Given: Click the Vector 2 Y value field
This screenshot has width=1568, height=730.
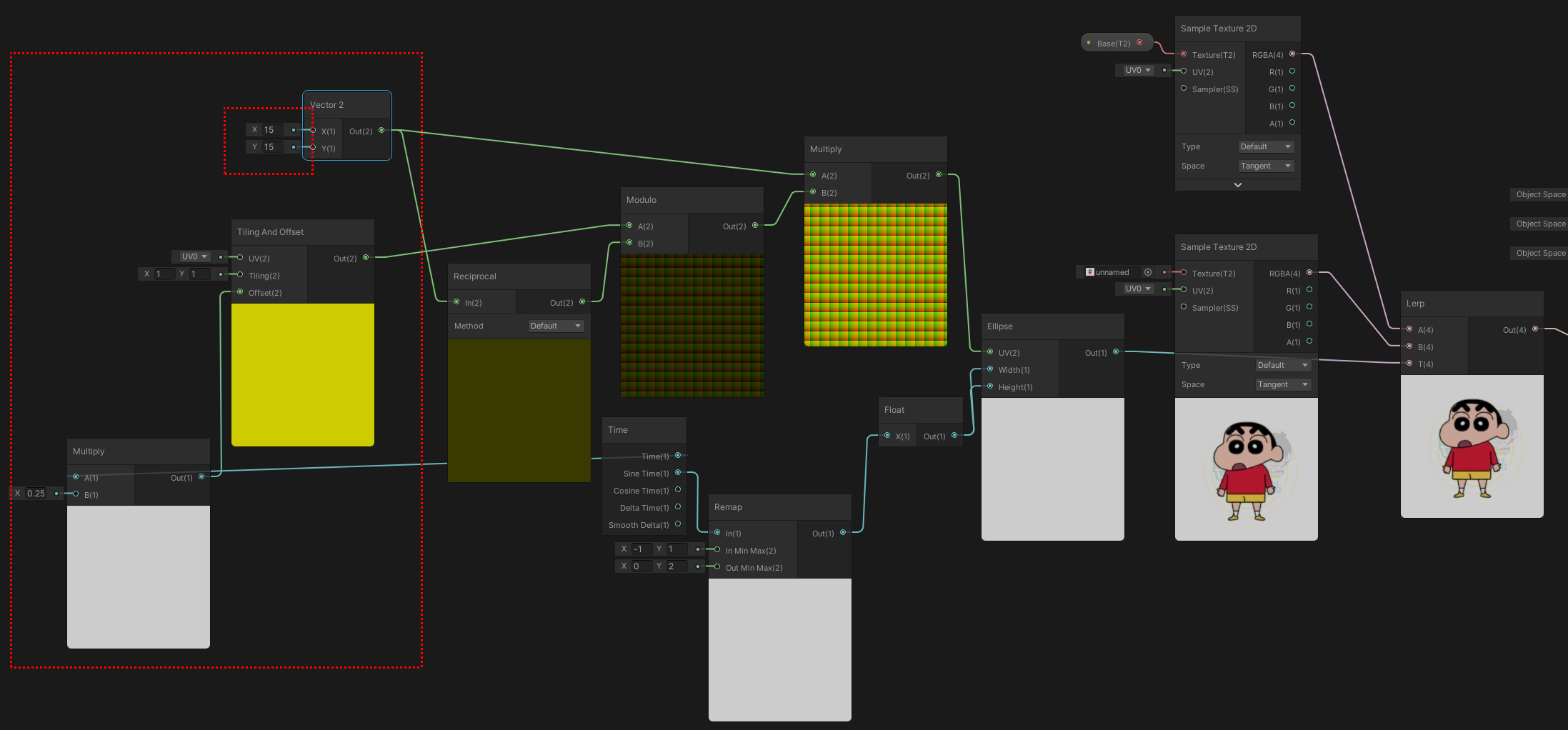Looking at the screenshot, I should coord(273,147).
